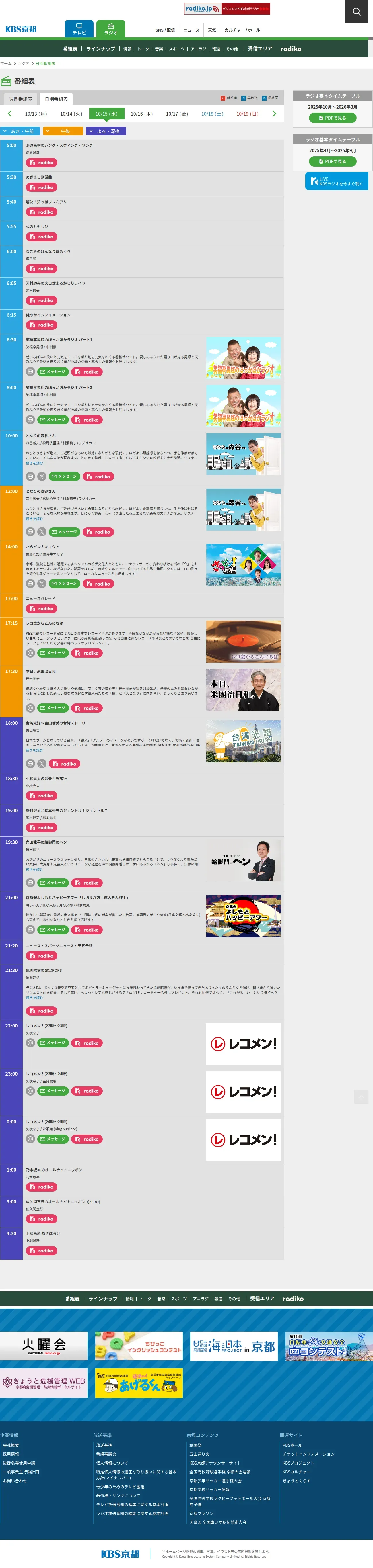Open きょうと危機管理WEB banner
This screenshot has width=373, height=1568.
44,1383
